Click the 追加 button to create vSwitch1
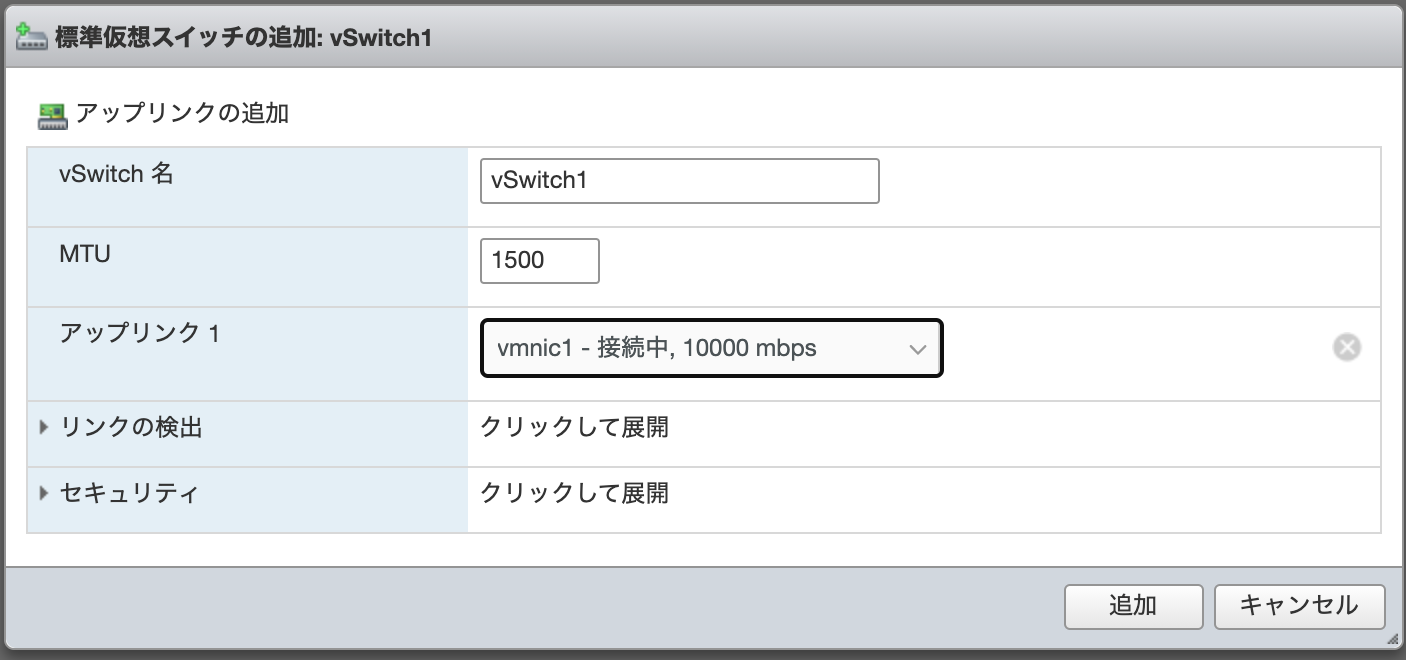 coord(1133,606)
